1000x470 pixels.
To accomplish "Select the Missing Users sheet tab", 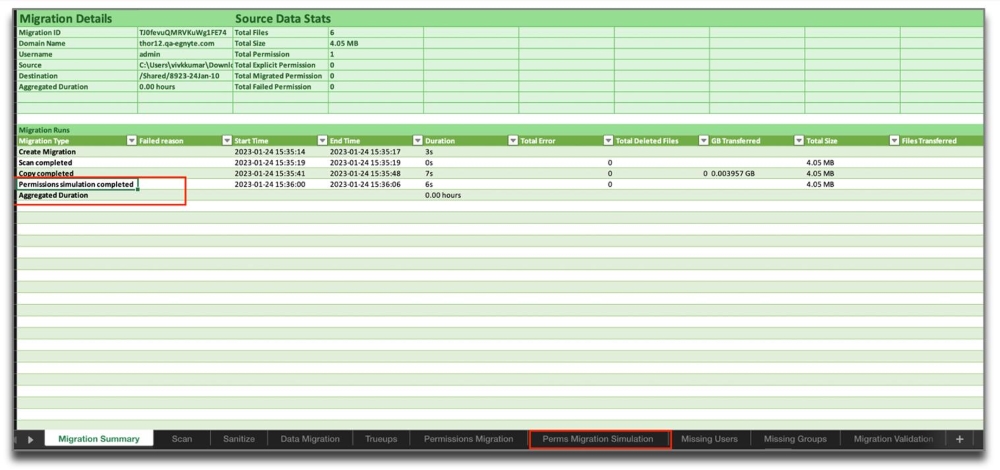I will (x=709, y=439).
